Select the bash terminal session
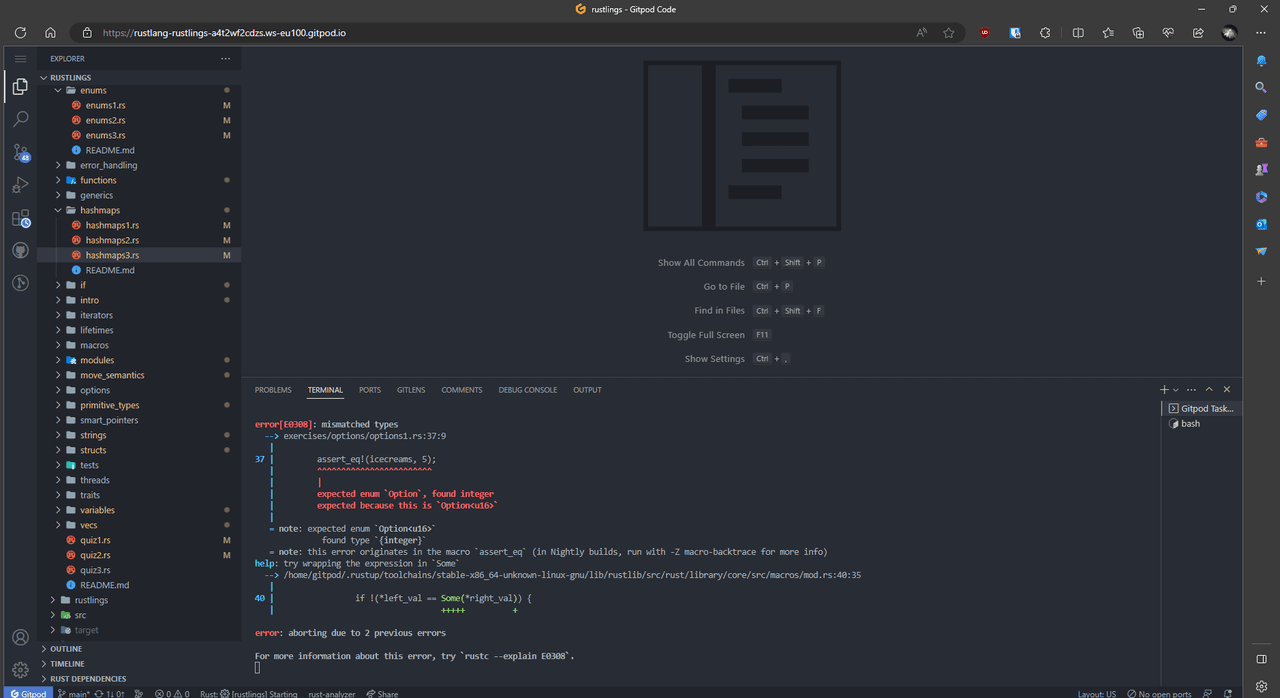Image resolution: width=1280 pixels, height=698 pixels. [1190, 424]
